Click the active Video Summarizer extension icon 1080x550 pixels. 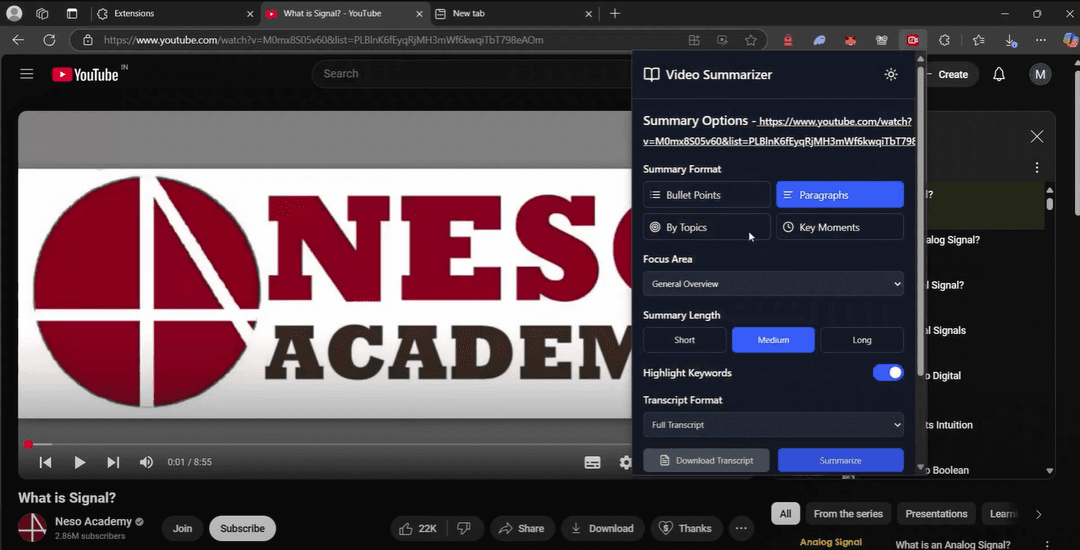coord(913,40)
